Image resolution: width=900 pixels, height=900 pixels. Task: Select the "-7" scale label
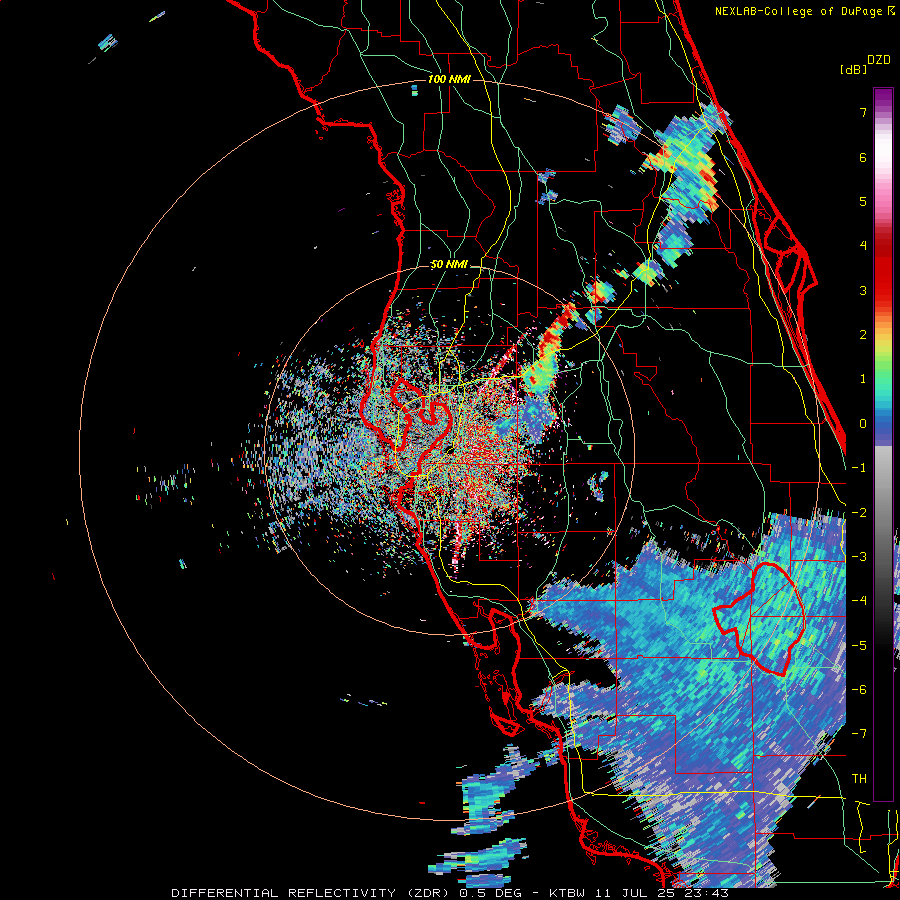[859, 734]
